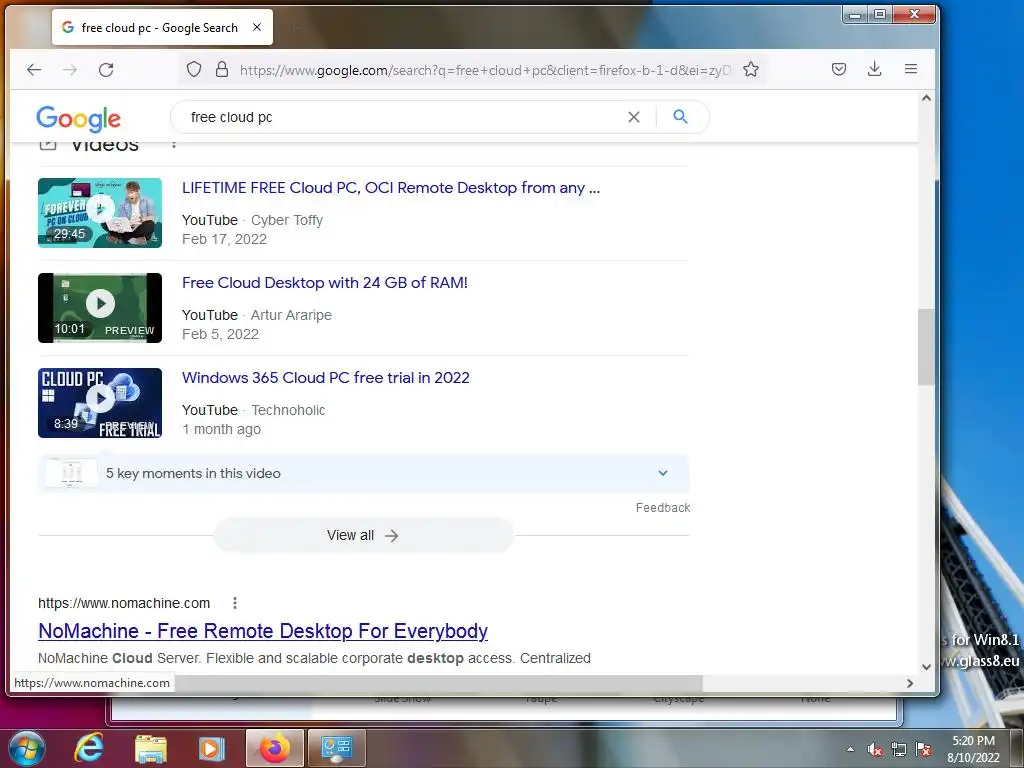Viewport: 1024px width, 768px height.
Task: Click the taskbar clock showing 5:20 PM
Action: pyautogui.click(x=973, y=749)
